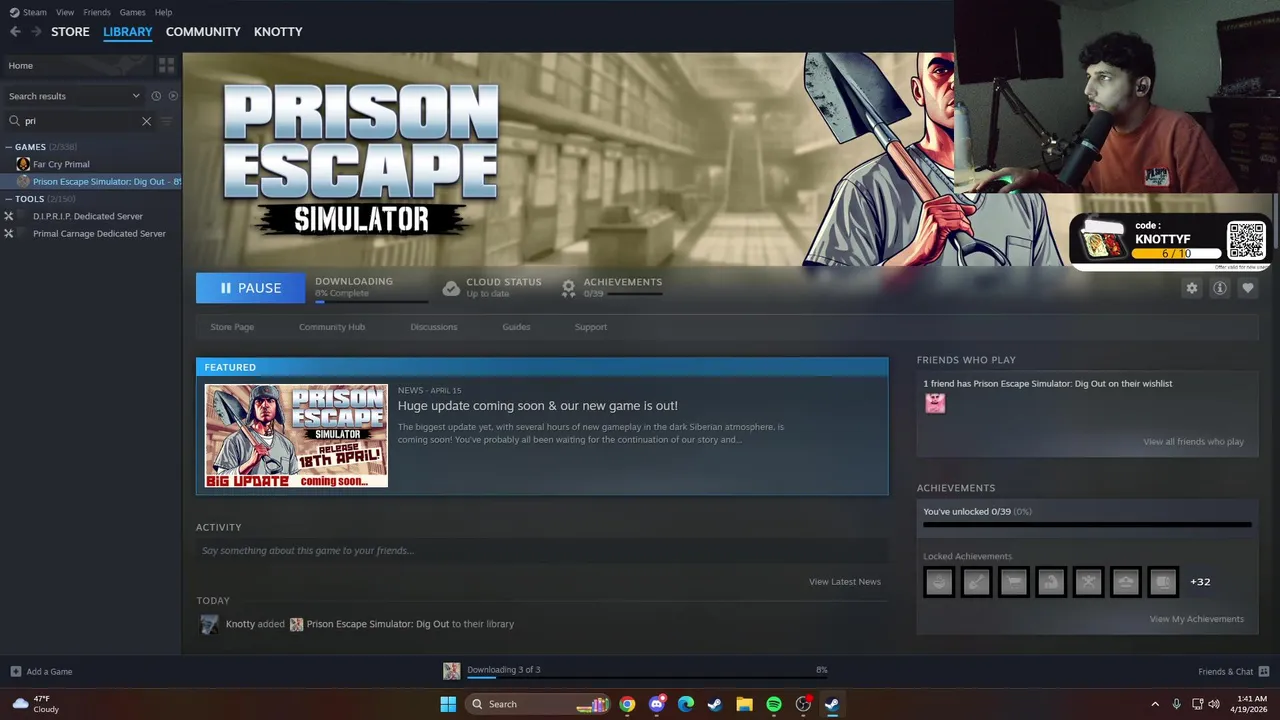Click the +32 more achievements
Viewport: 1280px width, 720px height.
pos(1200,582)
